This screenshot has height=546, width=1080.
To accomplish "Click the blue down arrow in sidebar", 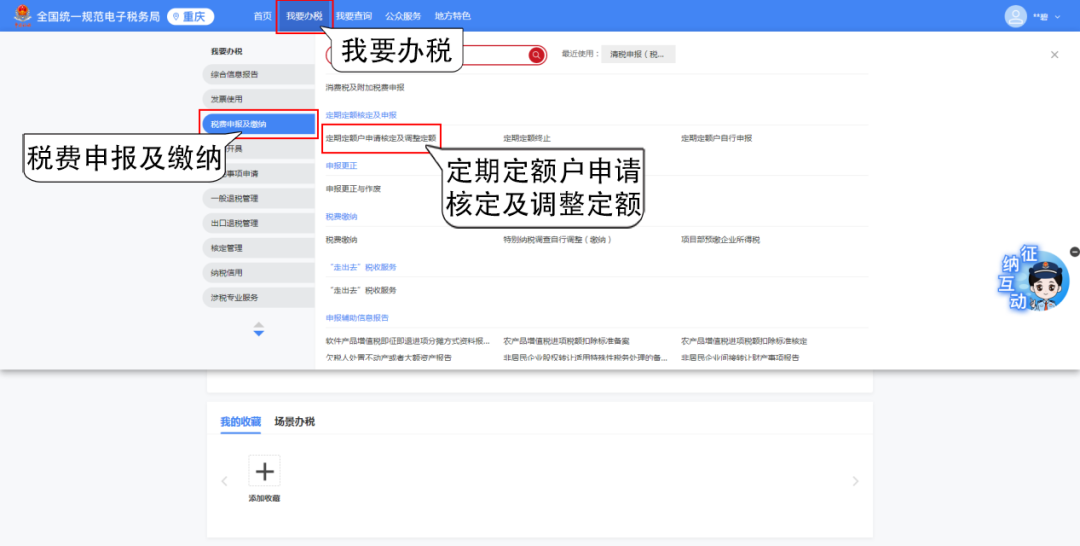I will coord(258,333).
